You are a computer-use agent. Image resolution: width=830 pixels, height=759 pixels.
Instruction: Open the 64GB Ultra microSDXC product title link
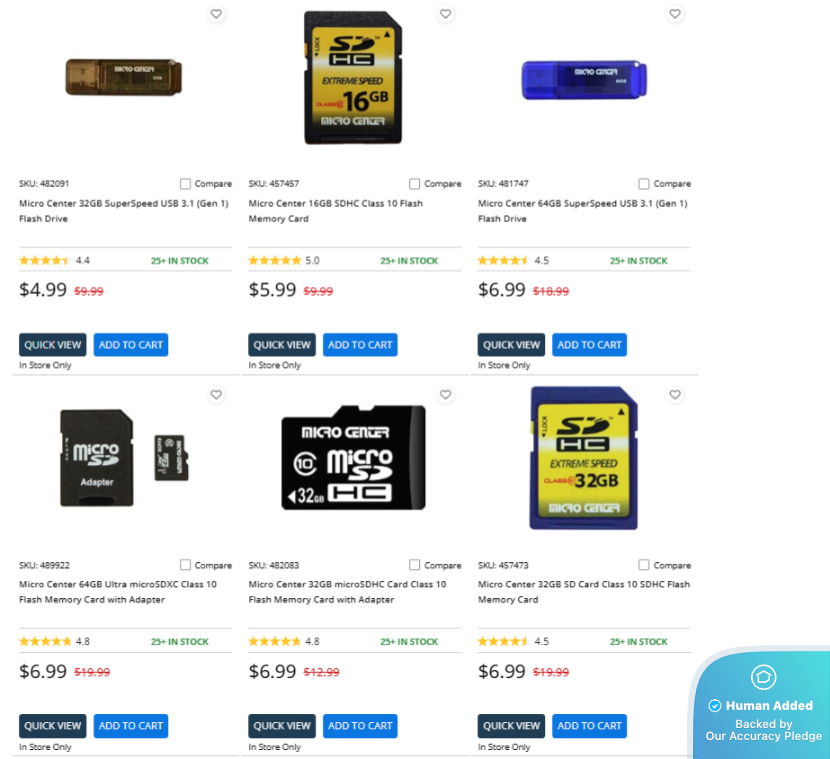[118, 592]
